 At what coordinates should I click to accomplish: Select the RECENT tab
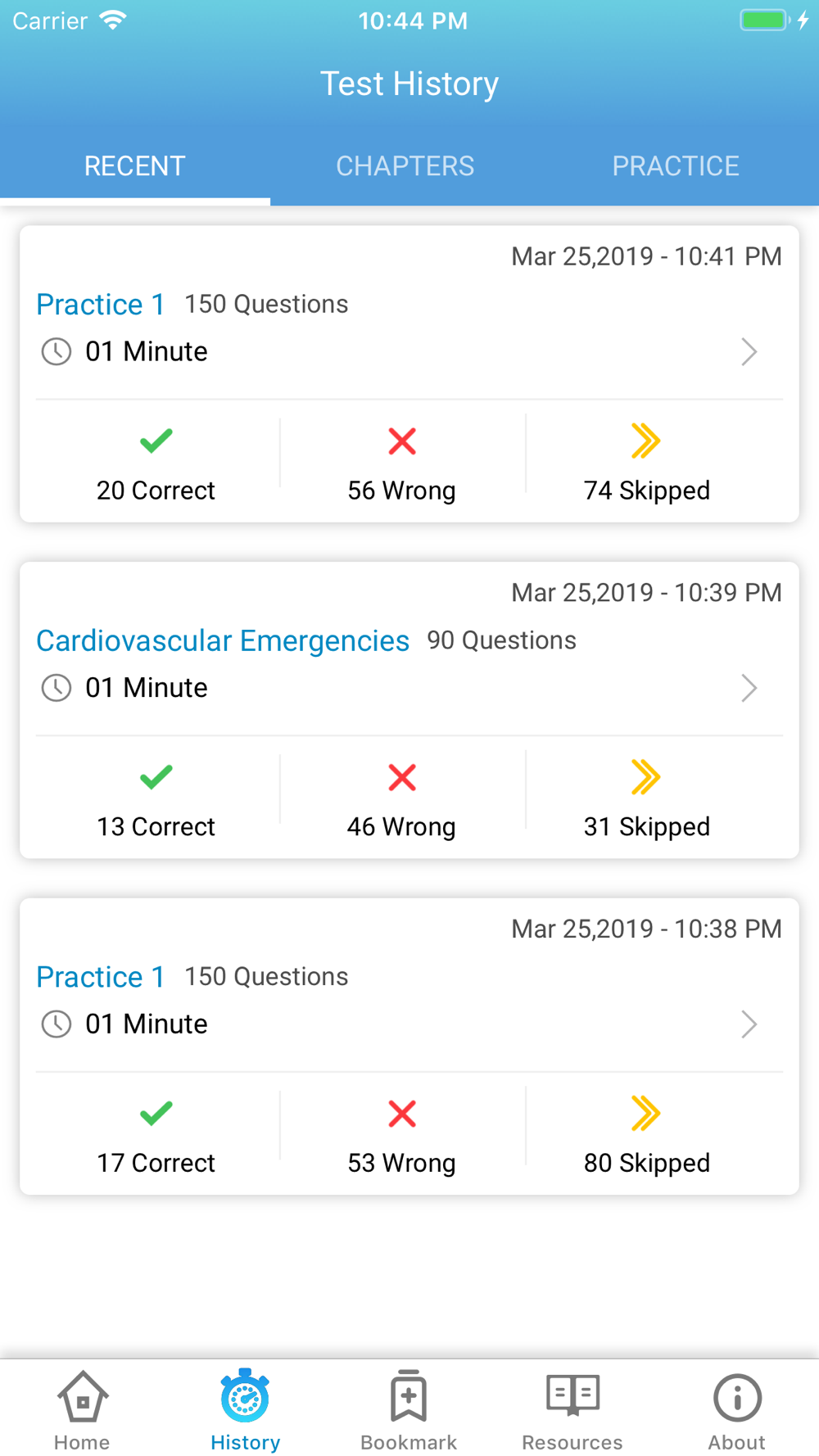coord(135,166)
